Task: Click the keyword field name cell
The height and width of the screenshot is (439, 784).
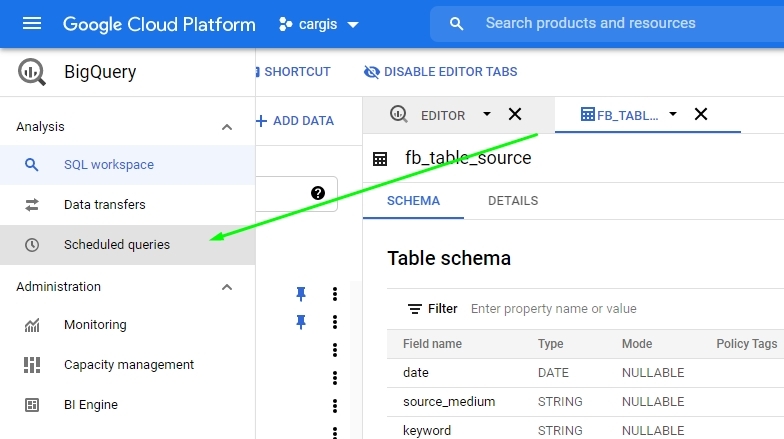Action: pos(427,431)
